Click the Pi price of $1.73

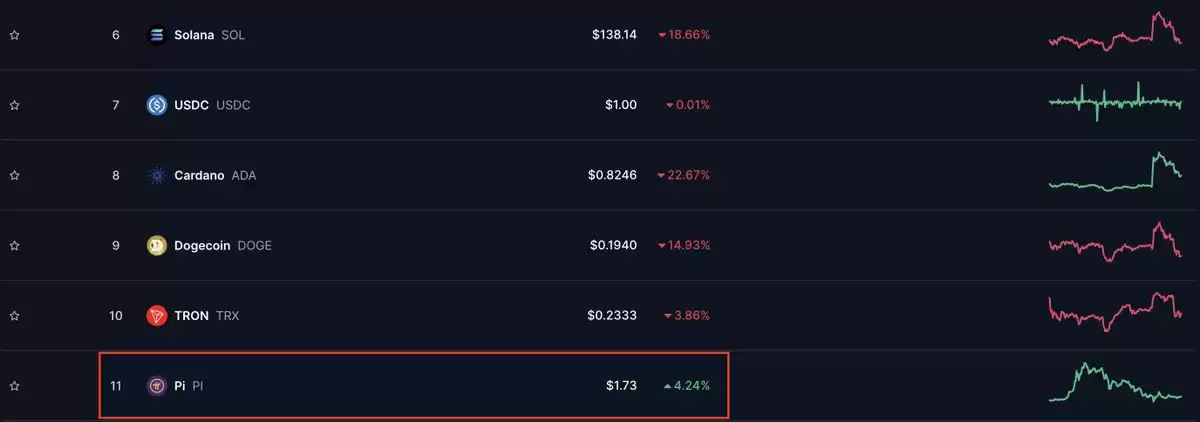click(621, 385)
